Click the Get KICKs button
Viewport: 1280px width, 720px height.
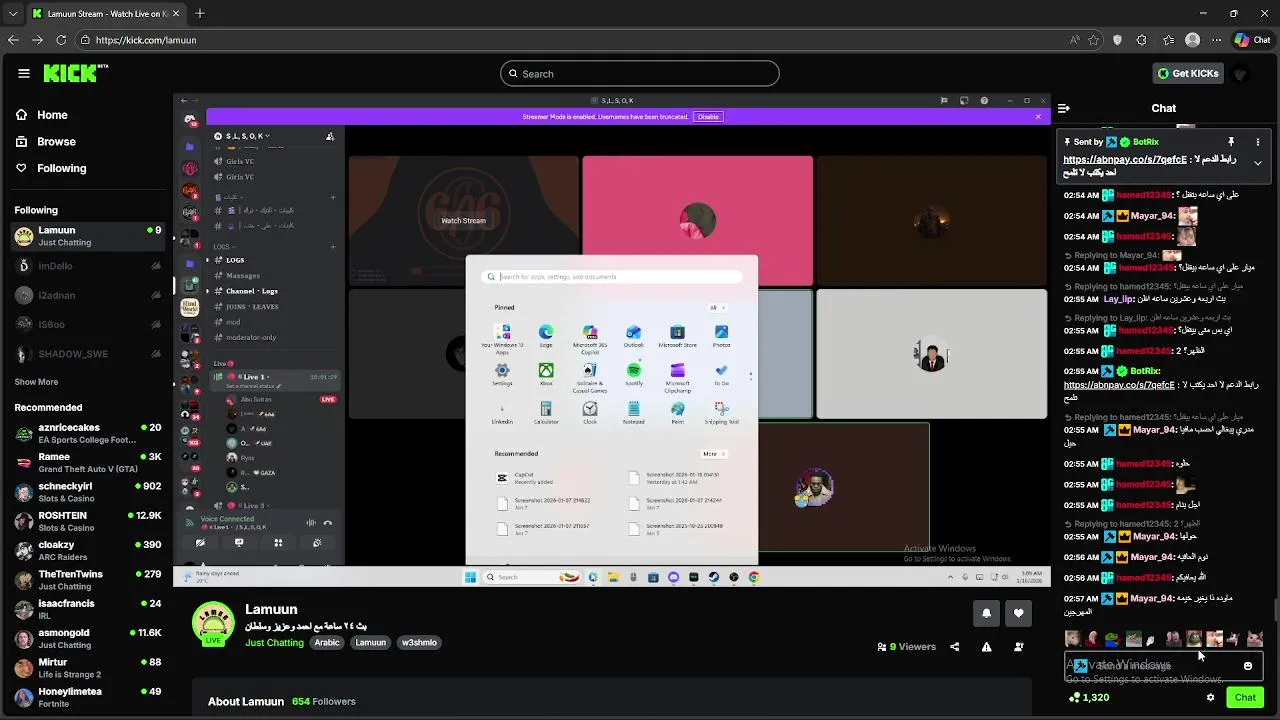click(x=1188, y=74)
